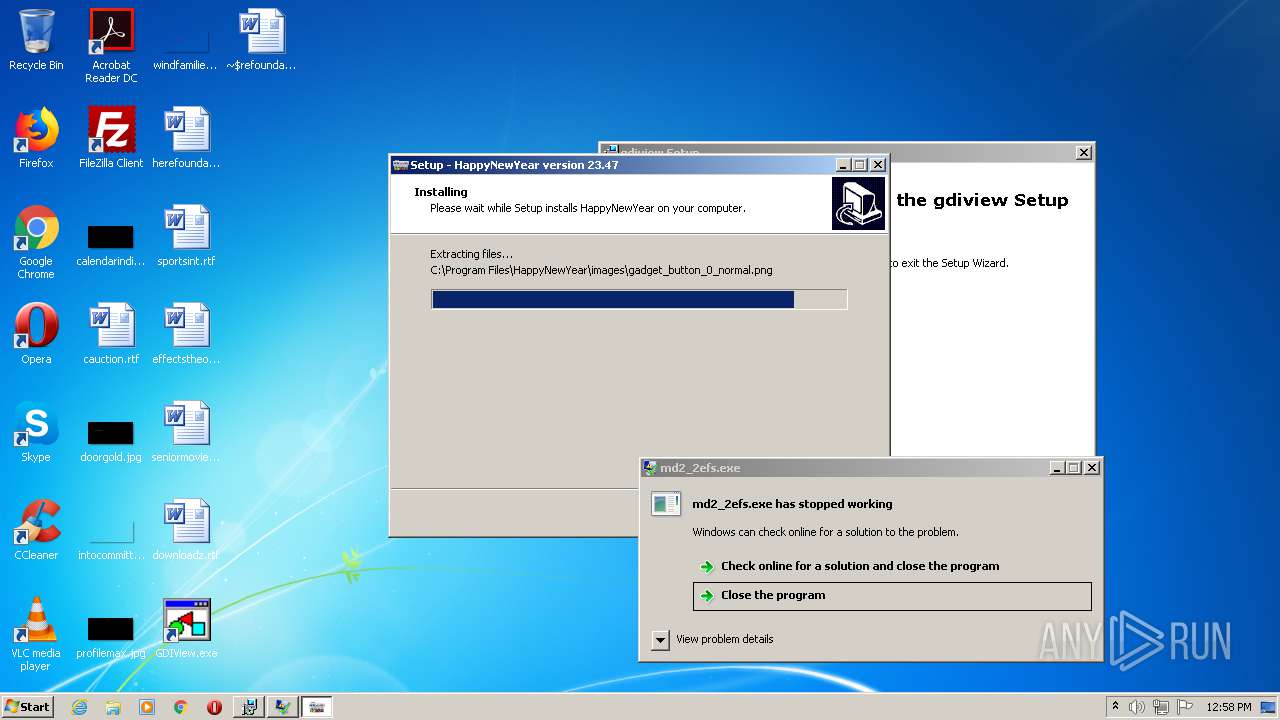This screenshot has width=1280, height=720.
Task: Open Chrome from the taskbar
Action: coord(181,707)
